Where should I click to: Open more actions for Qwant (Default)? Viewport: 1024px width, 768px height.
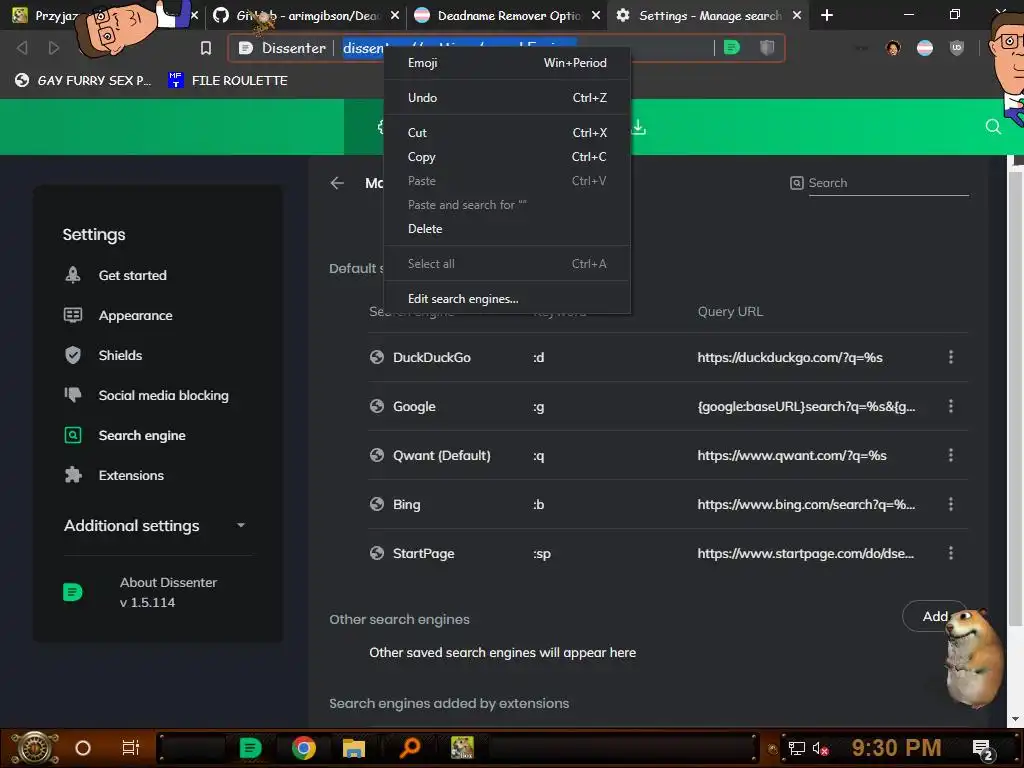(951, 455)
